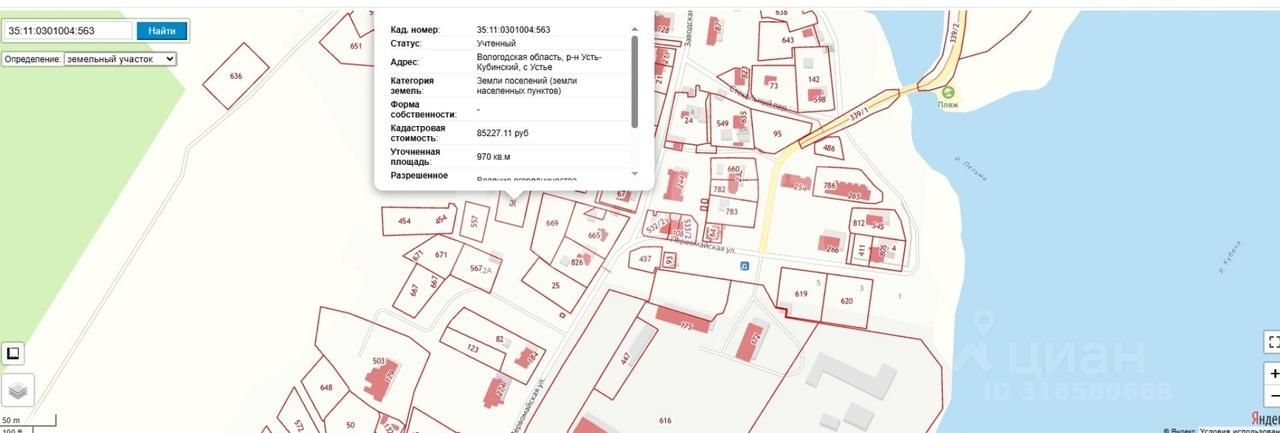Click the cadastral number search field

68,31
